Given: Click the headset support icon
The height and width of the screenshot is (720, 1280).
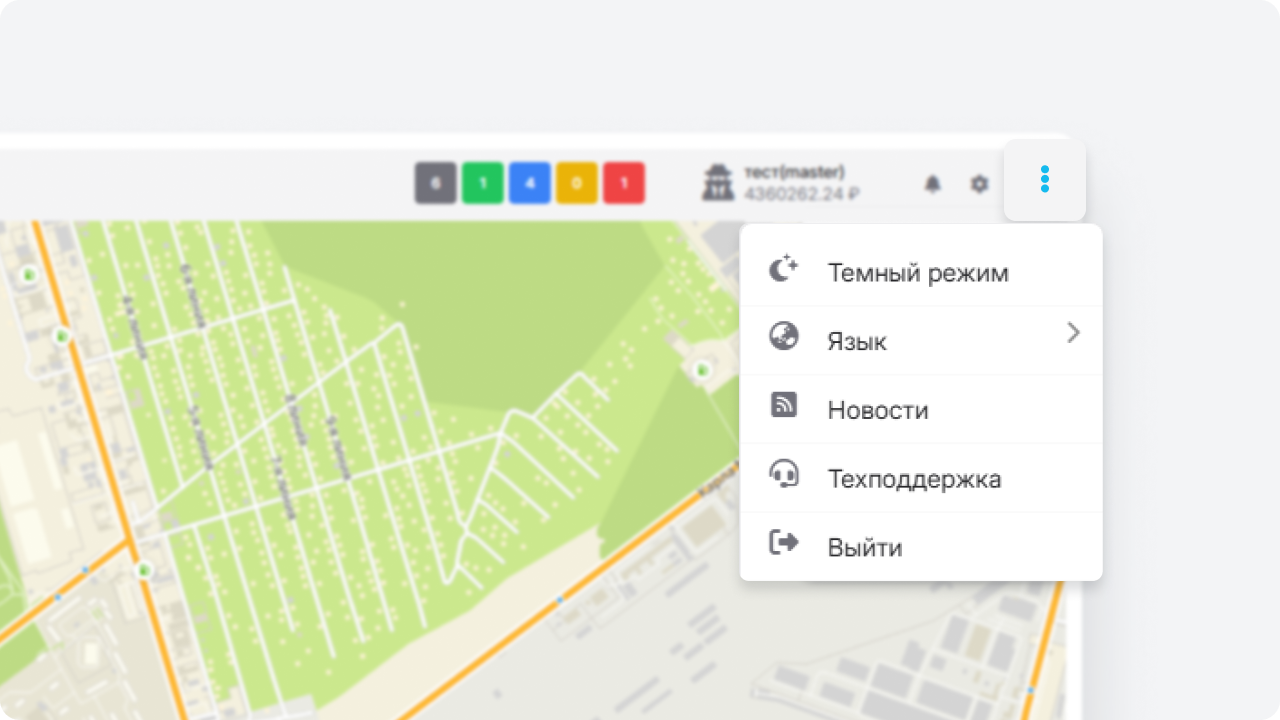Looking at the screenshot, I should pyautogui.click(x=783, y=474).
